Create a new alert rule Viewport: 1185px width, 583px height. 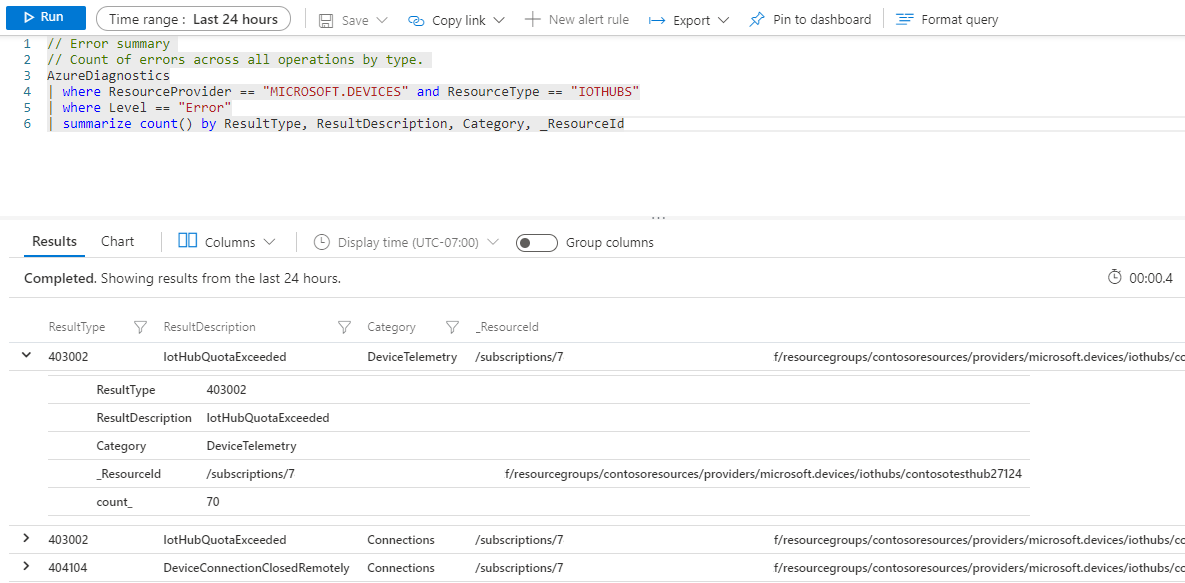577,18
